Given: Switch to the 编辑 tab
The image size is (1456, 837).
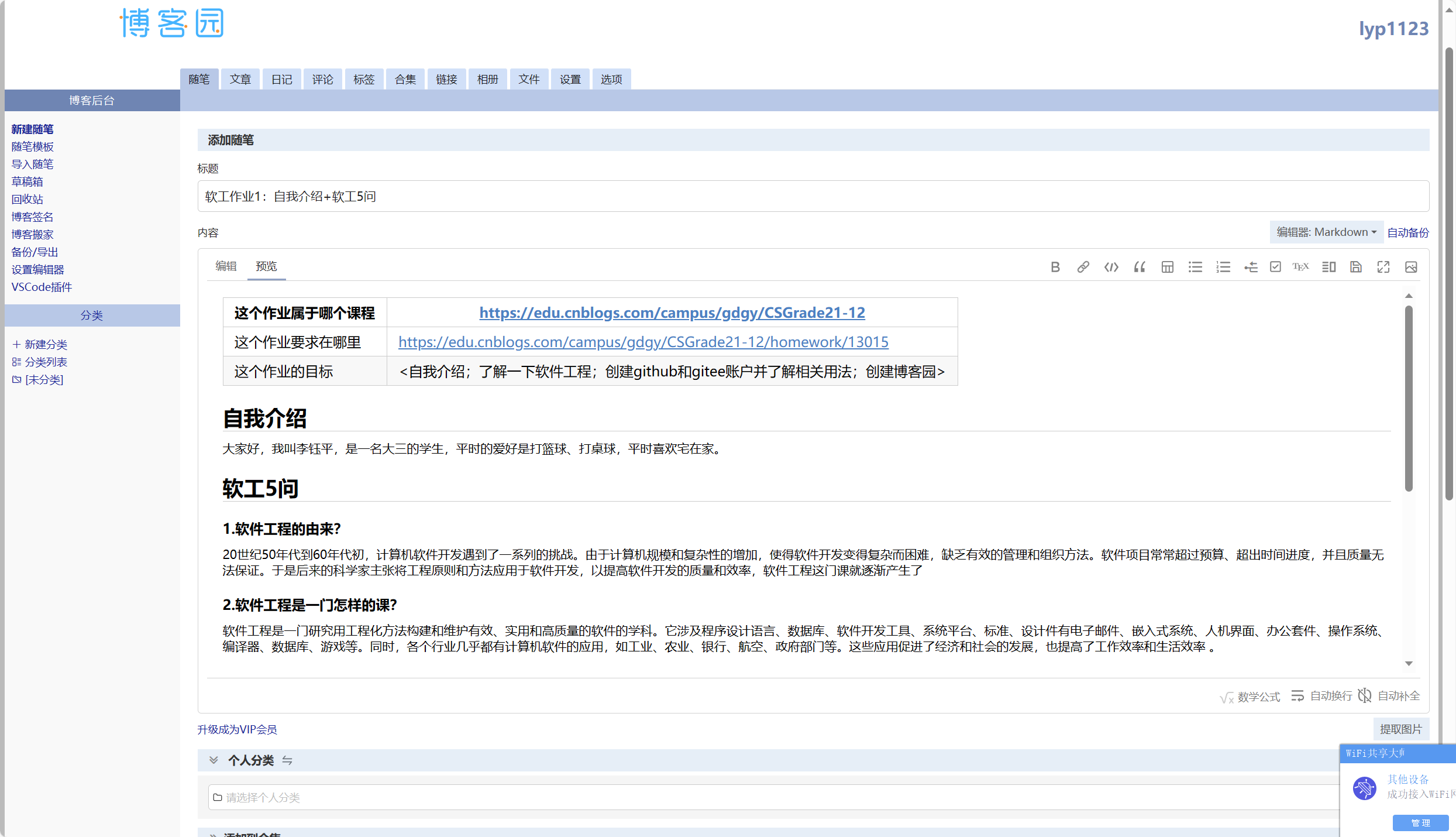Looking at the screenshot, I should coord(226,266).
